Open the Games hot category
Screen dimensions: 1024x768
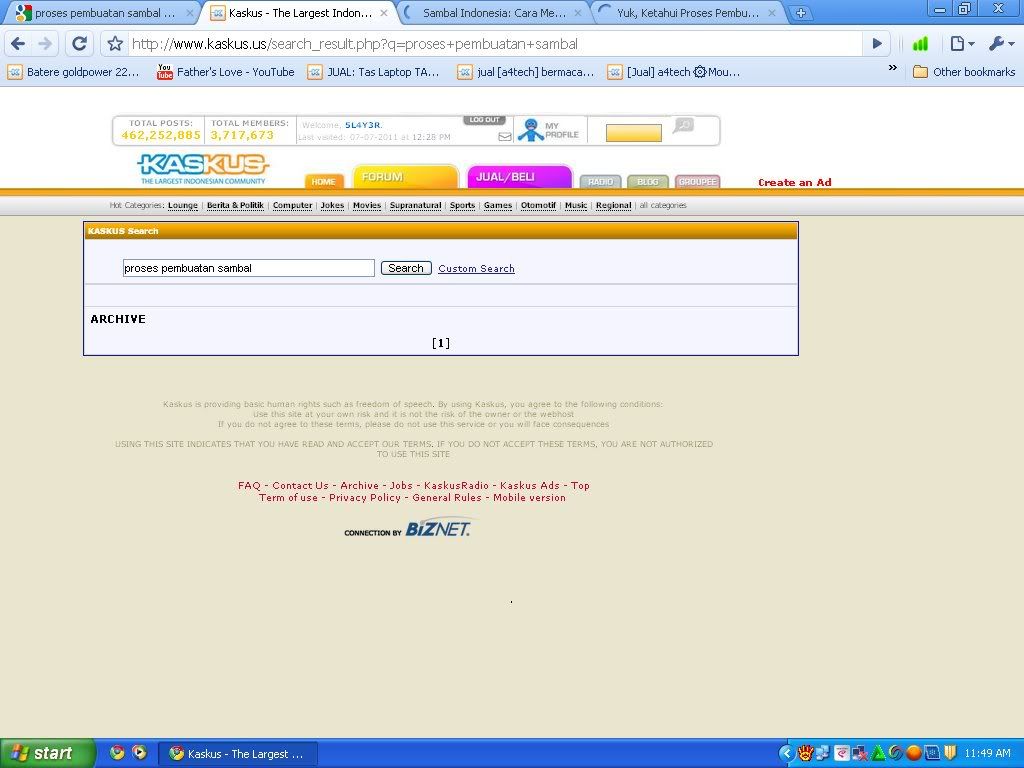(x=498, y=205)
